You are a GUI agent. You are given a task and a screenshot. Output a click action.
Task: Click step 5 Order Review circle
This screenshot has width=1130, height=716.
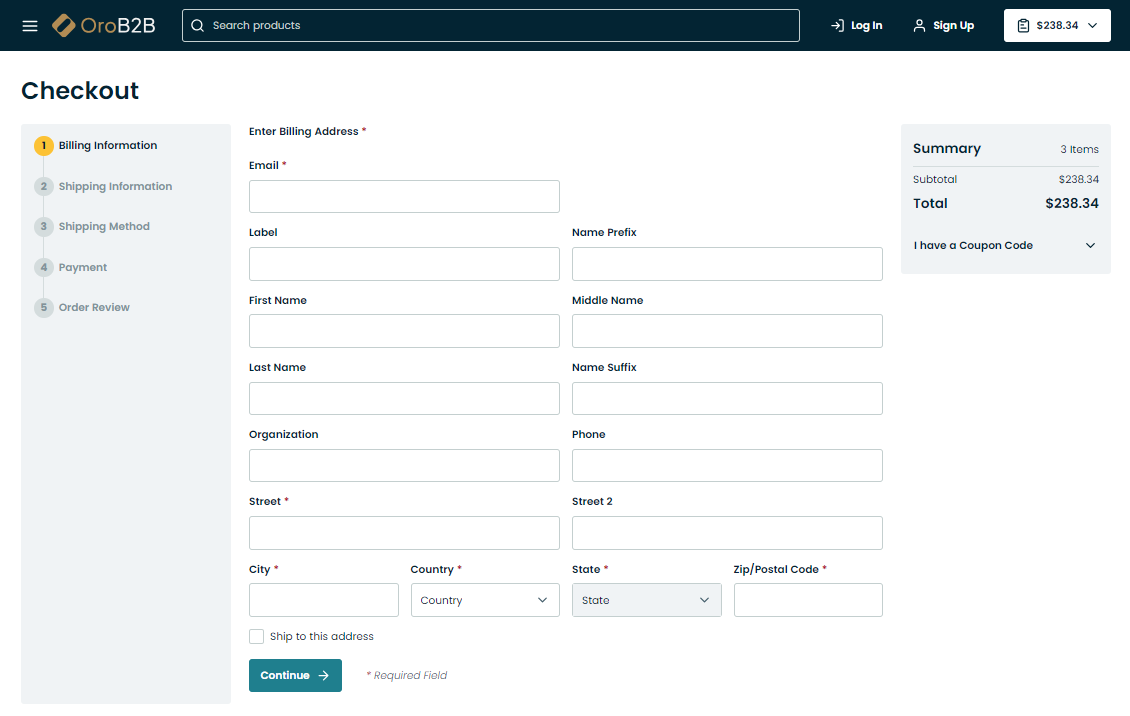click(x=44, y=308)
